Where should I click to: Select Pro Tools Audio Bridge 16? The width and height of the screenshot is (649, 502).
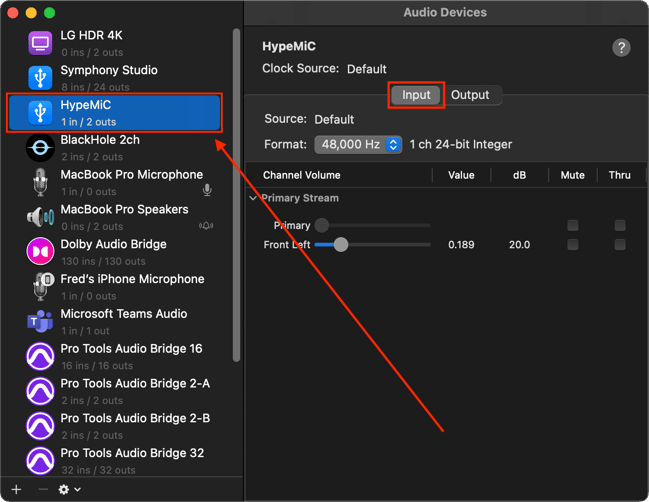coord(114,356)
